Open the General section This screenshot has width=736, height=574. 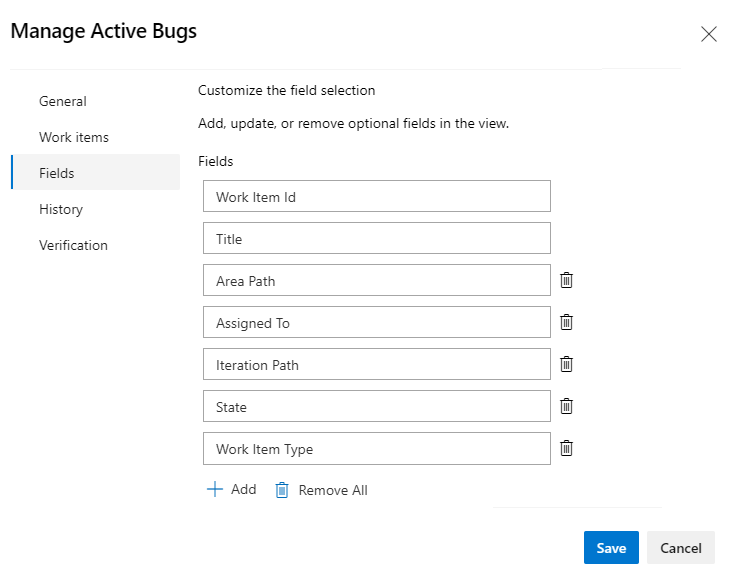click(x=95, y=101)
